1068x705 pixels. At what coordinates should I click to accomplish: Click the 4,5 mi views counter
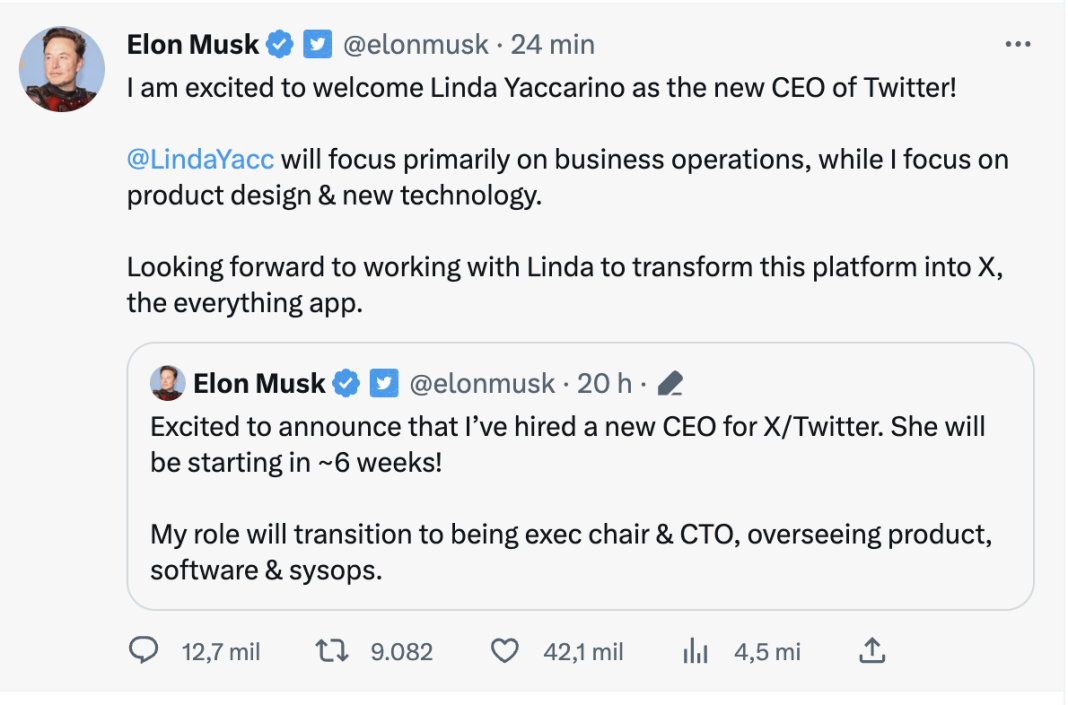766,651
